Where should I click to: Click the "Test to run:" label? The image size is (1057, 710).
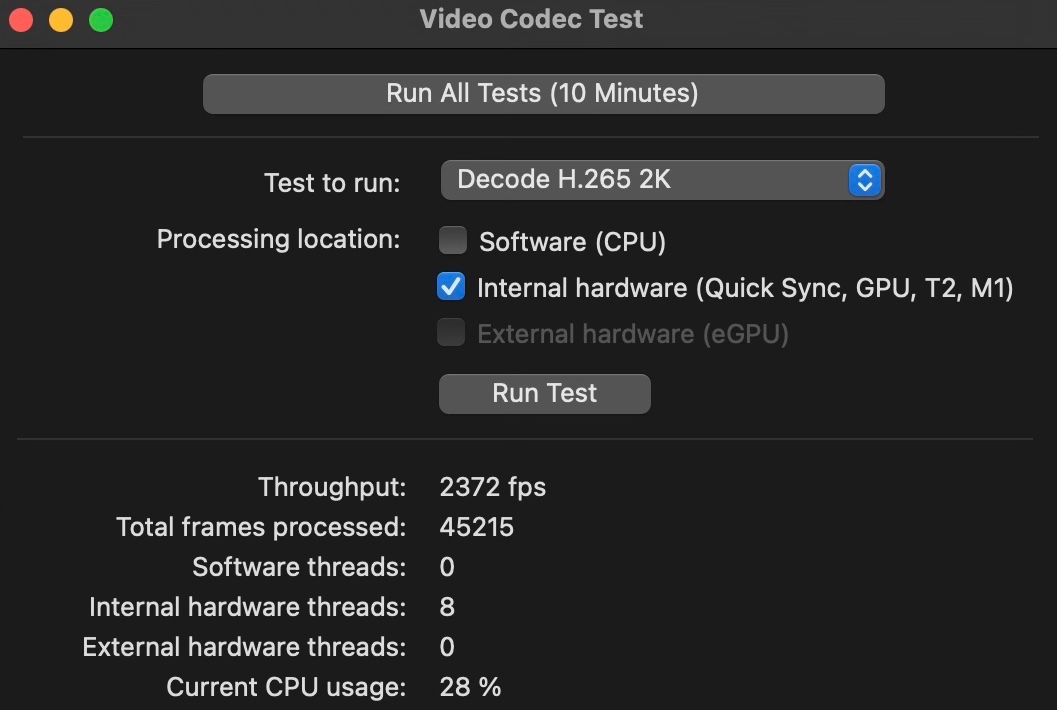pyautogui.click(x=332, y=183)
